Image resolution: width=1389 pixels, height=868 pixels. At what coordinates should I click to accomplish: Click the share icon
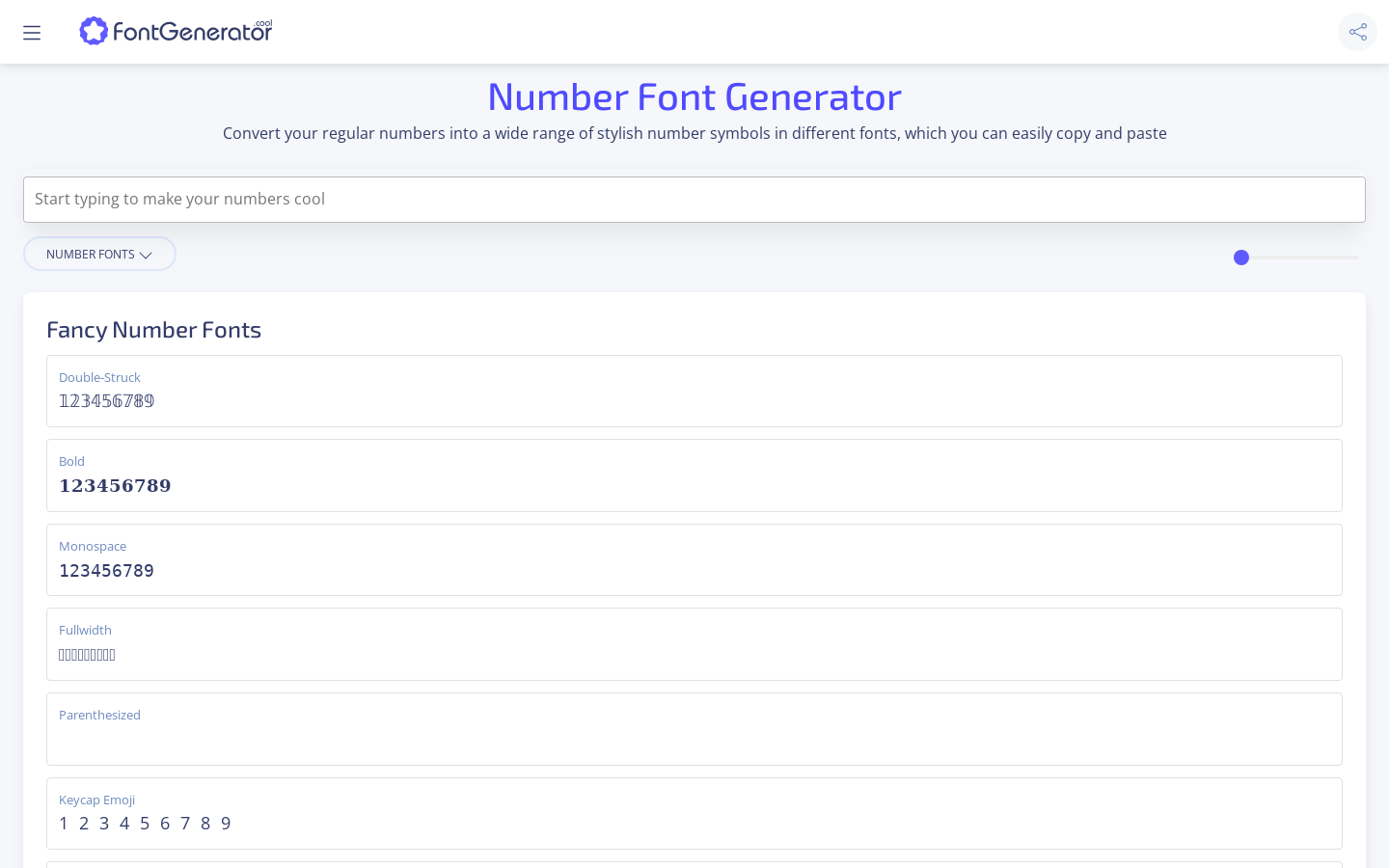[x=1358, y=32]
